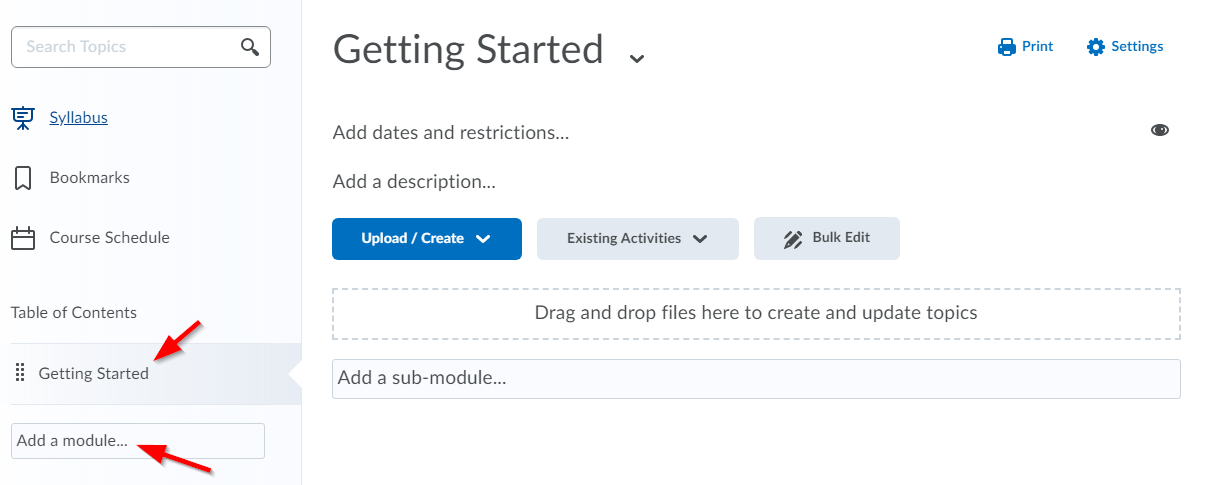Select Getting Started in Table of Contents

point(94,373)
